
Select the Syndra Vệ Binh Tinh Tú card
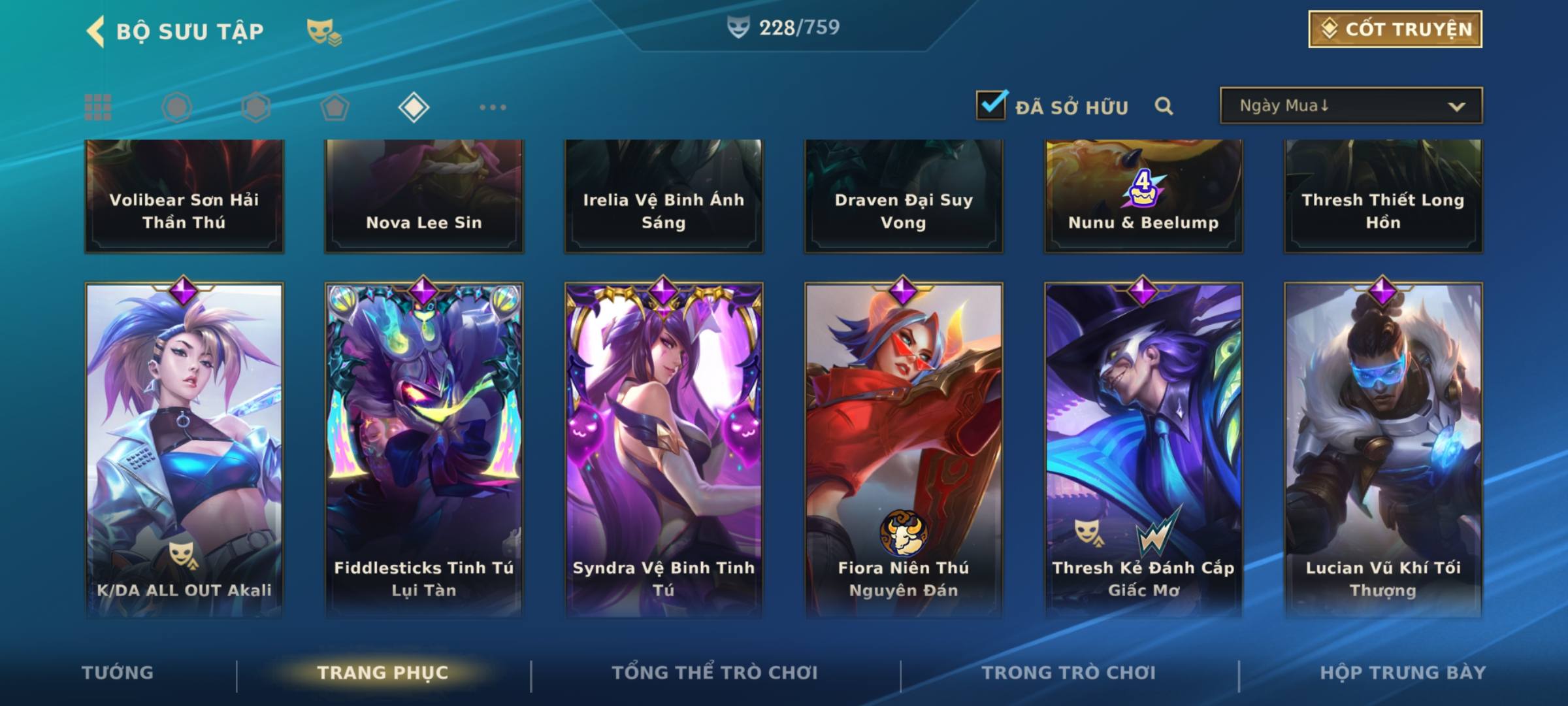[664, 450]
